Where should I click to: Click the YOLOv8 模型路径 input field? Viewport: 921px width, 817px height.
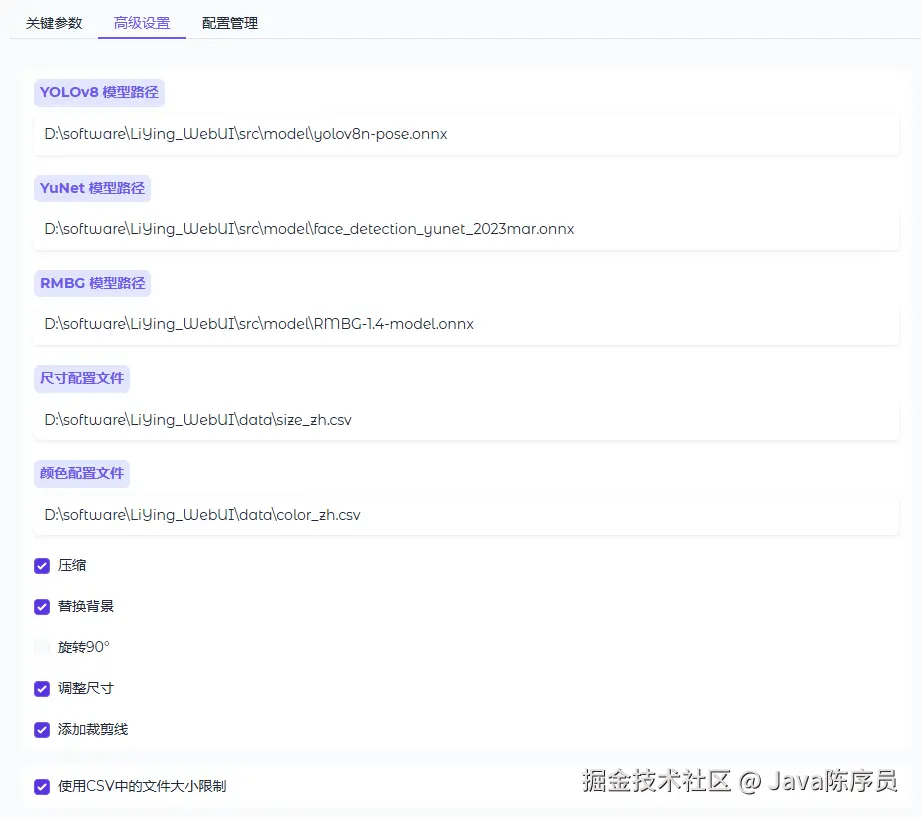click(466, 135)
